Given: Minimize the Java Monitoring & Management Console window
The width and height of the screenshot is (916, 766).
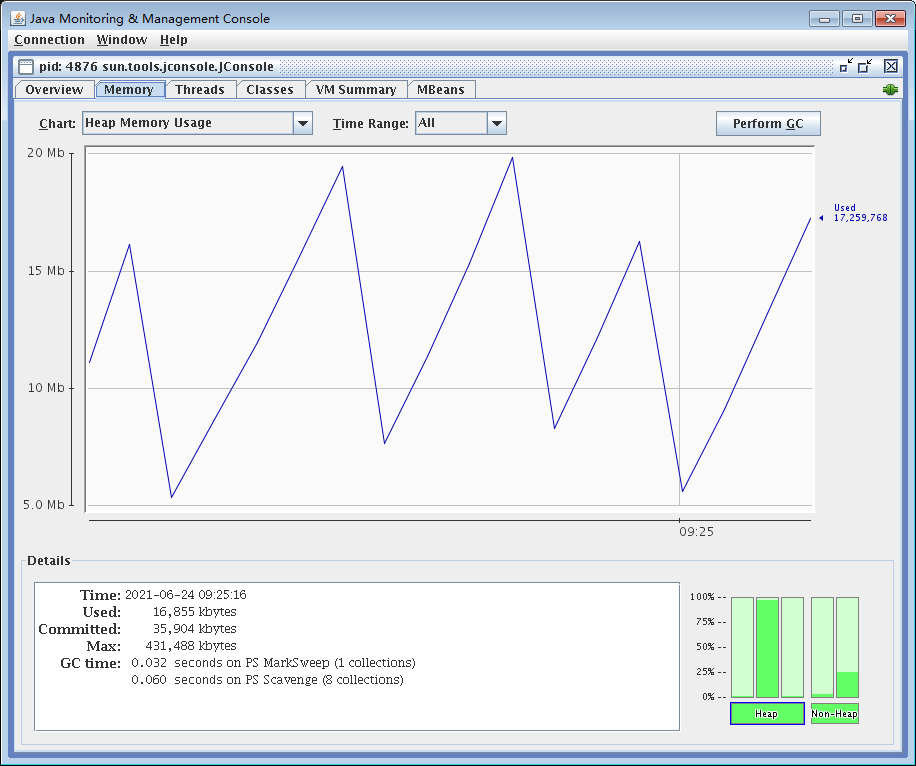Looking at the screenshot, I should 824,19.
